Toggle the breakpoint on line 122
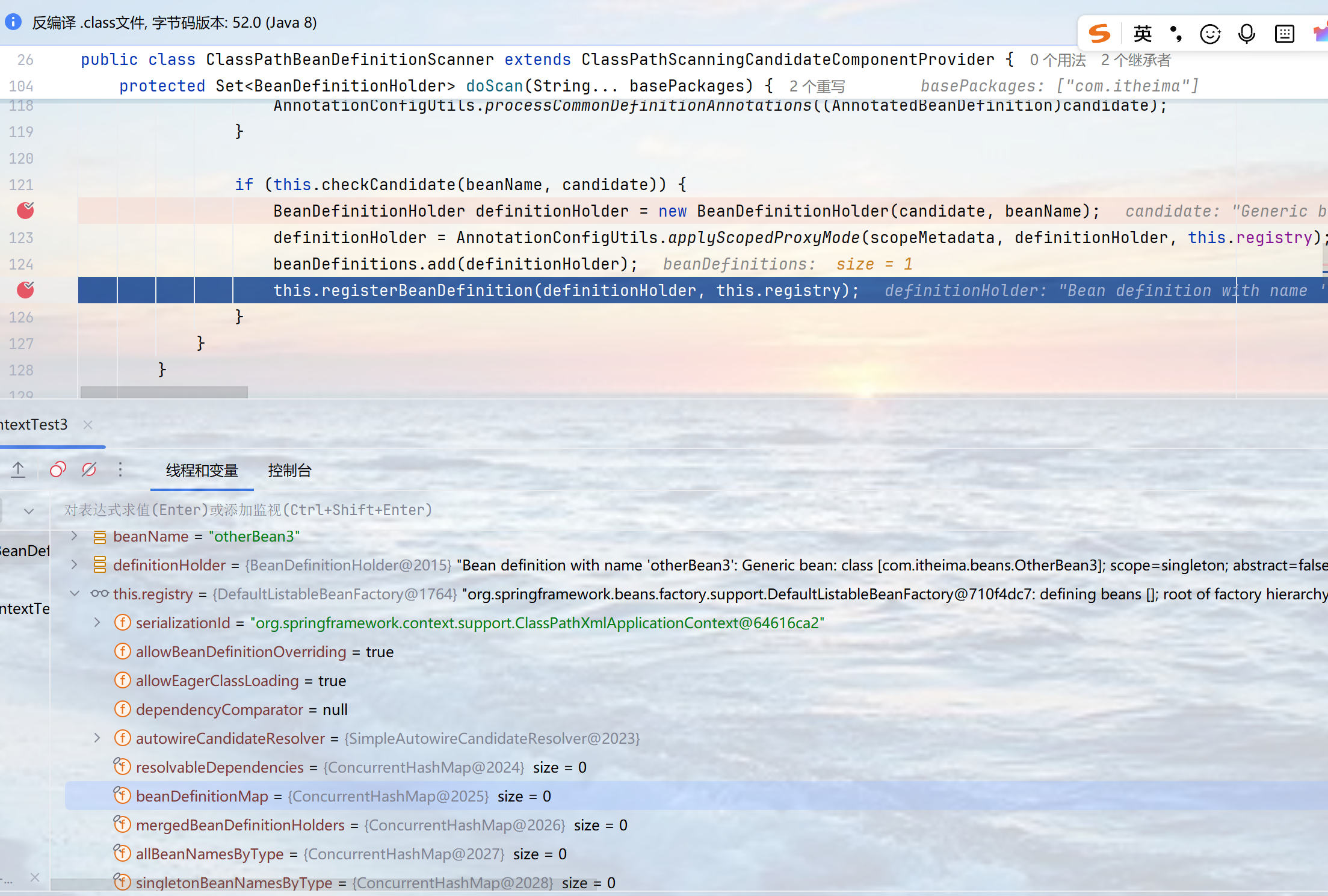The image size is (1328, 896). coord(25,211)
